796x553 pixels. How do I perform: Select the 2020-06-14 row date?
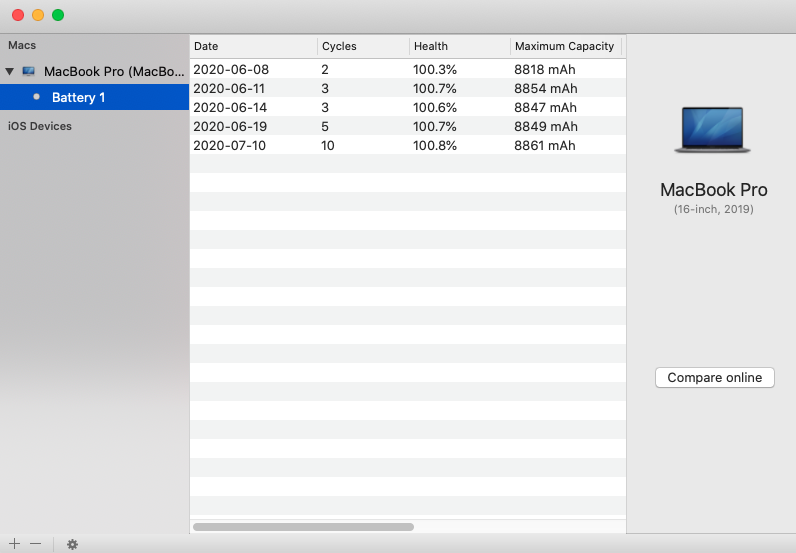[230, 108]
